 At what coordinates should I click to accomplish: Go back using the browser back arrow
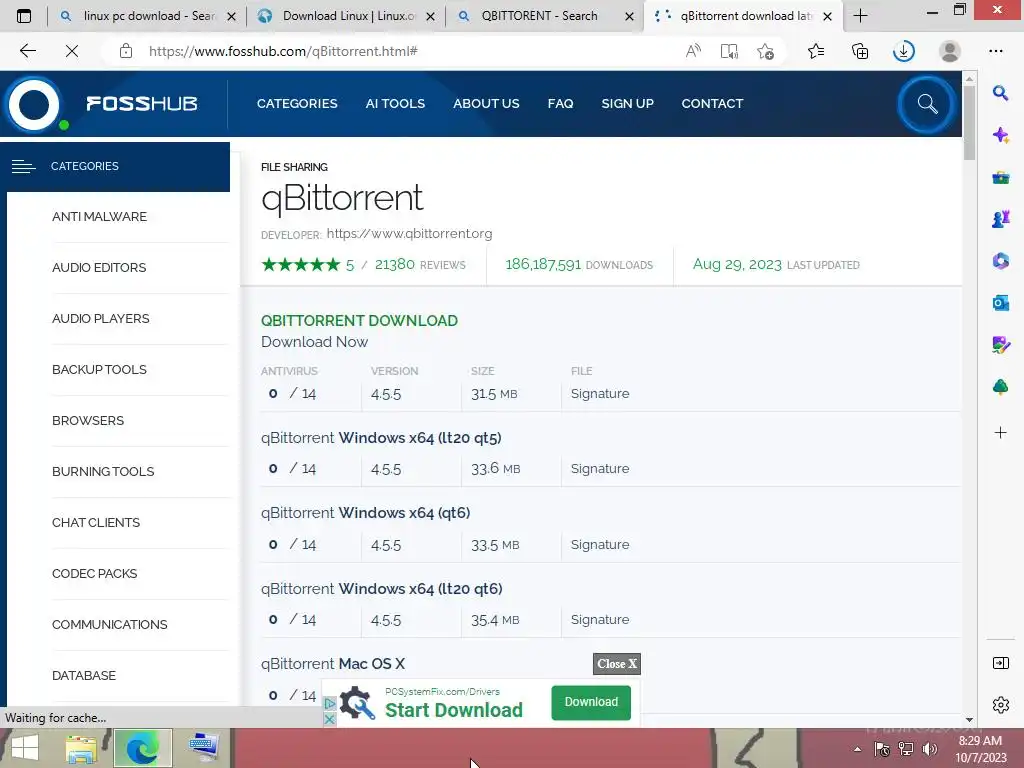(28, 51)
